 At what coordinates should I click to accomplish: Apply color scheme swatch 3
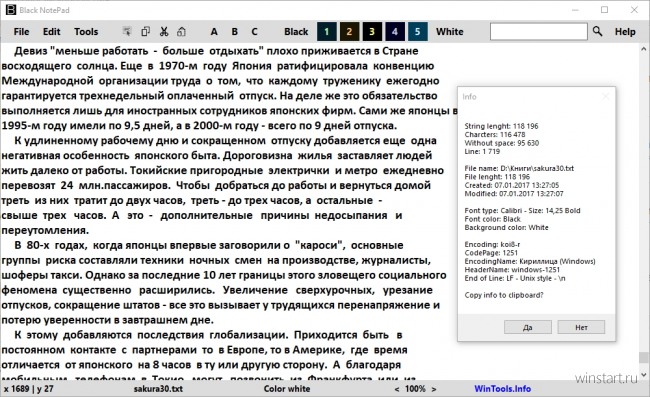coord(372,31)
